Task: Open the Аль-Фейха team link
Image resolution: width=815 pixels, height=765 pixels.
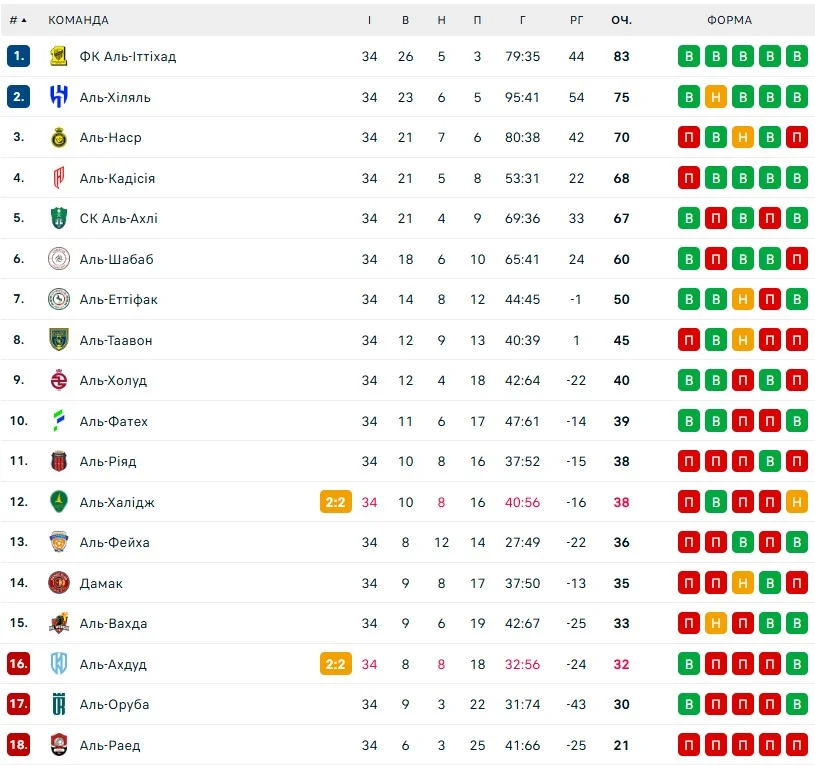Action: tap(114, 542)
